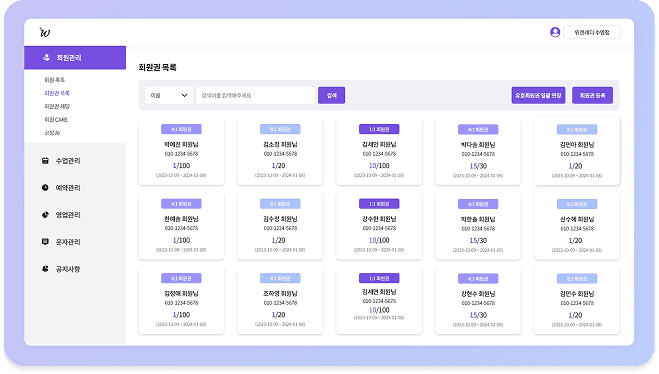Open 김정애 회원님 membership card

click(181, 300)
